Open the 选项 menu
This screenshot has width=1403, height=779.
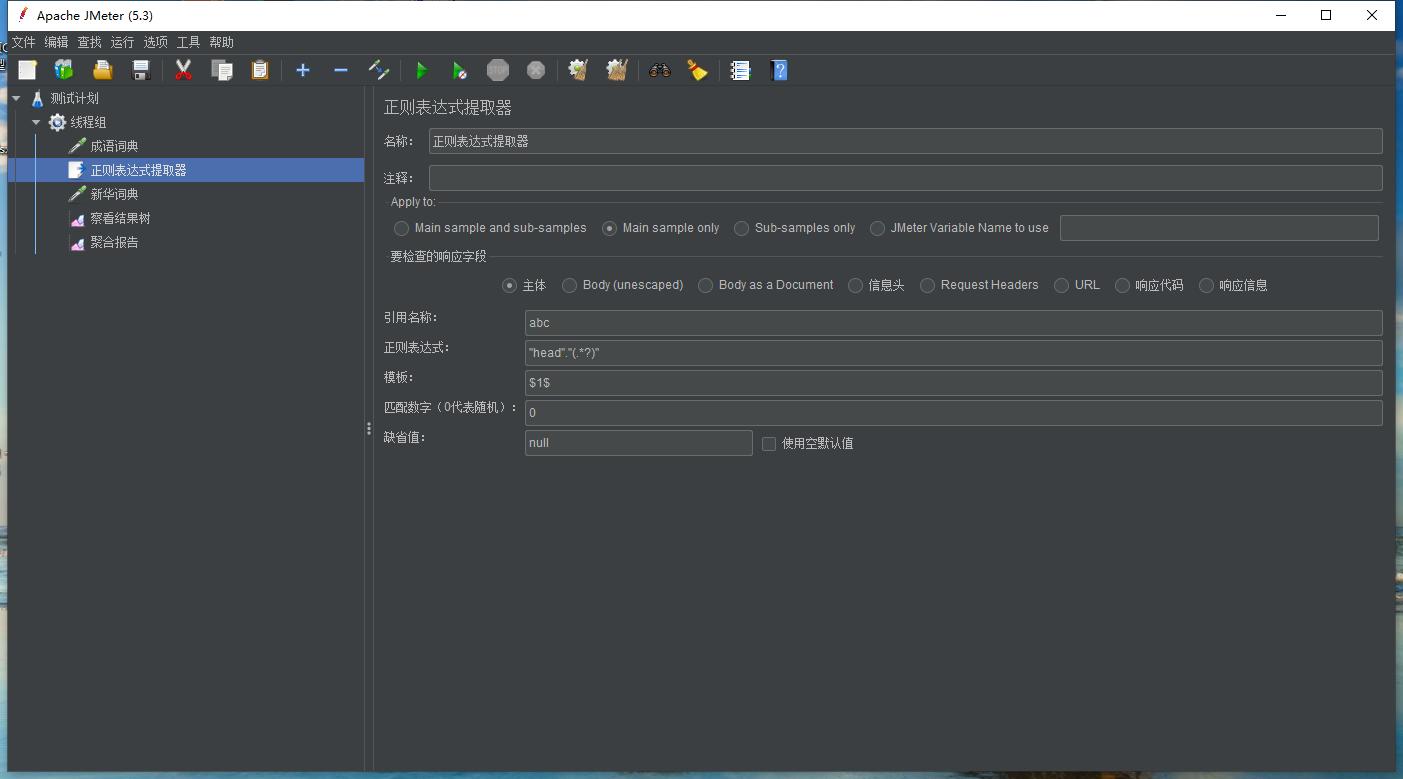[x=155, y=42]
